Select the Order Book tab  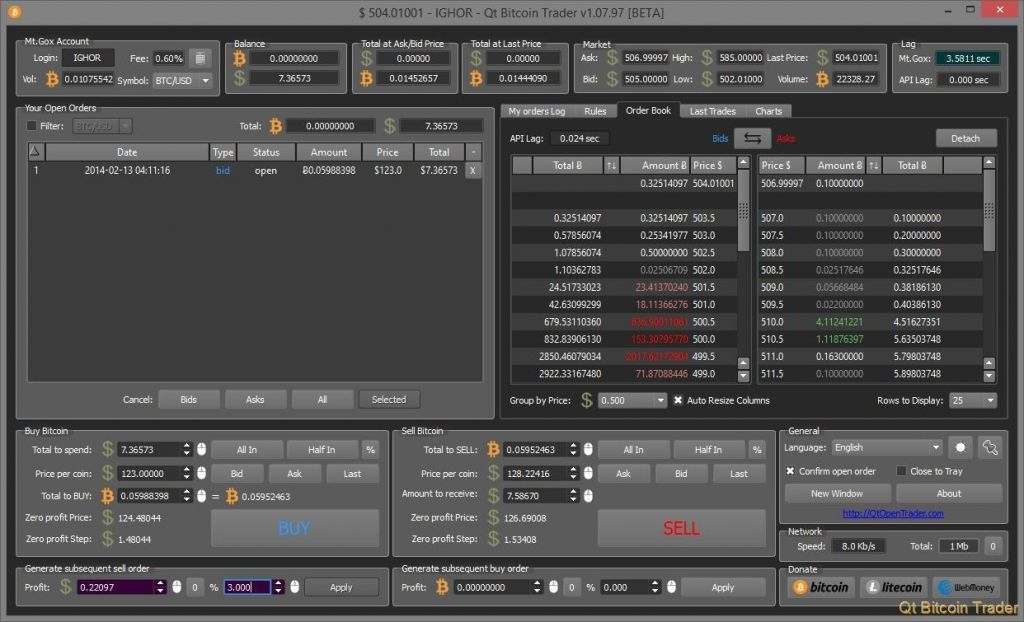pyautogui.click(x=648, y=110)
